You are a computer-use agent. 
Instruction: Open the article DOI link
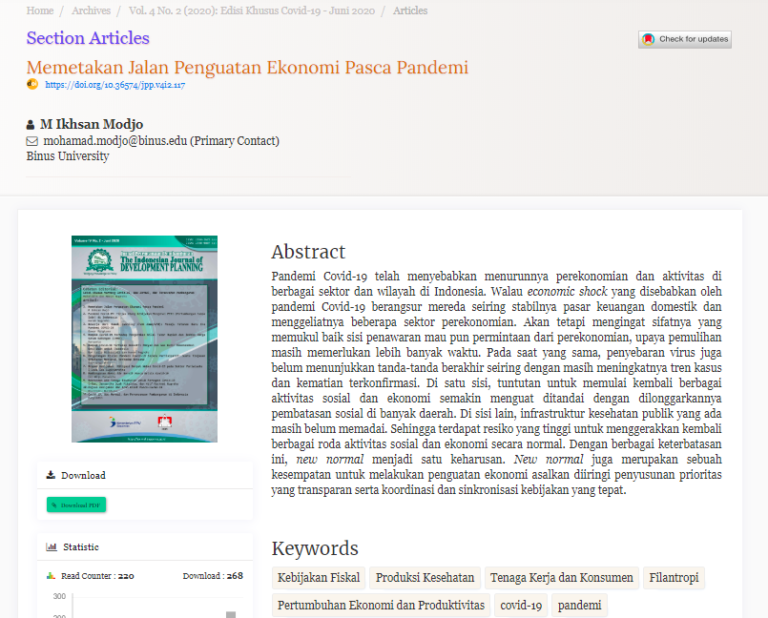tap(115, 85)
